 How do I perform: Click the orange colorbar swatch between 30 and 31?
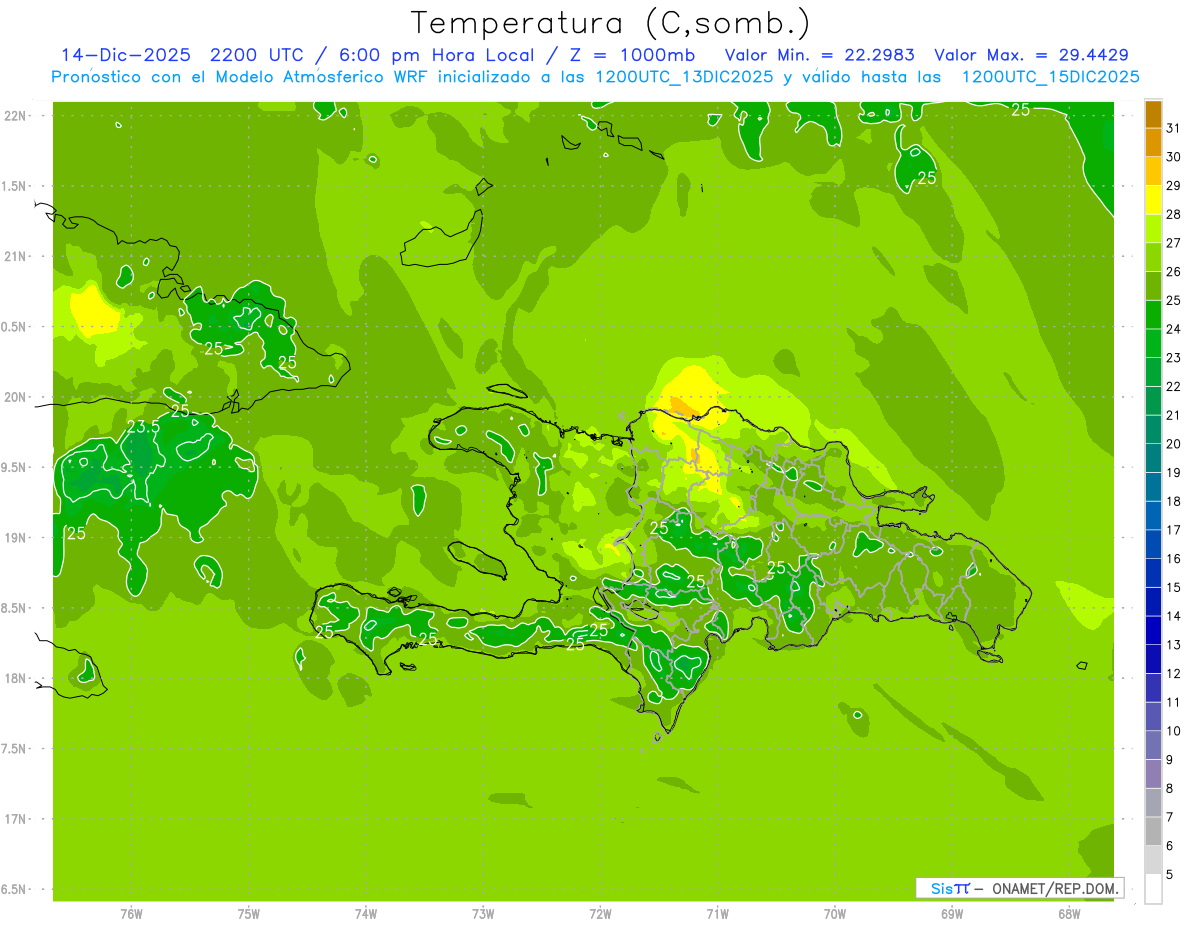coord(1153,142)
